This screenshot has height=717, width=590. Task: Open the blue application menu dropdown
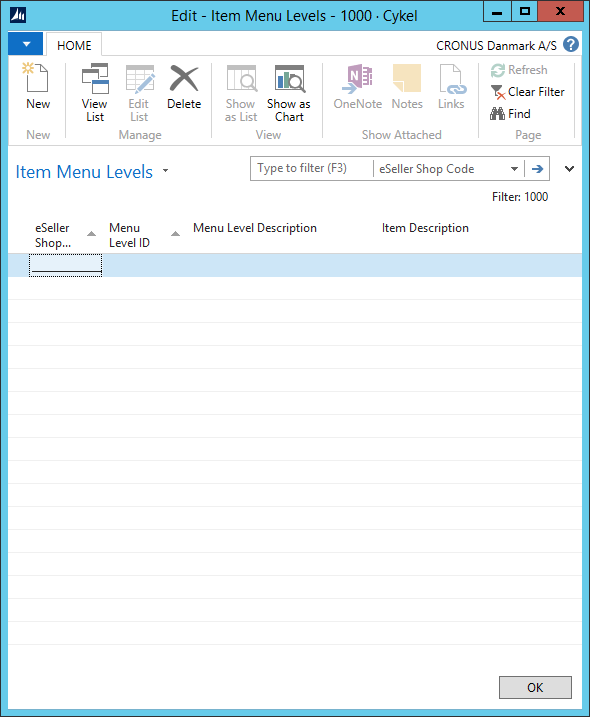click(26, 44)
